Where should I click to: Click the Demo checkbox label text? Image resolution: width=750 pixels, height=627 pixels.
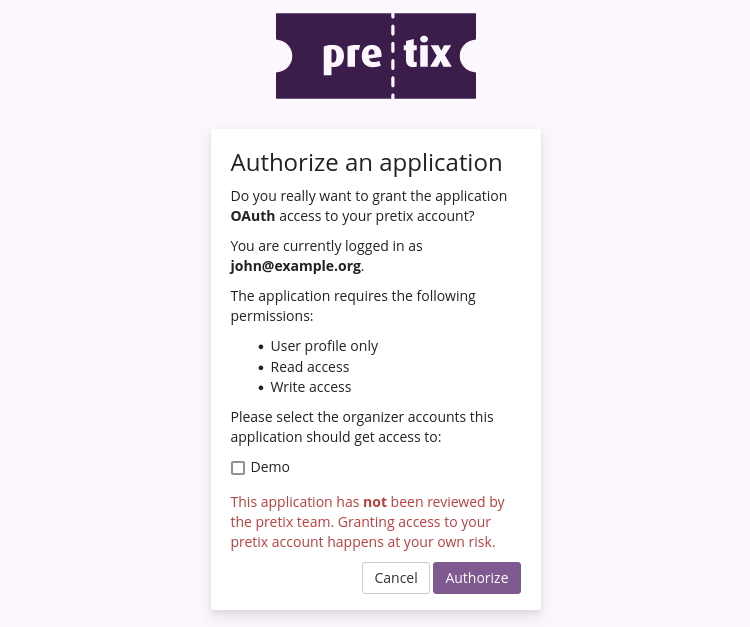pyautogui.click(x=270, y=467)
